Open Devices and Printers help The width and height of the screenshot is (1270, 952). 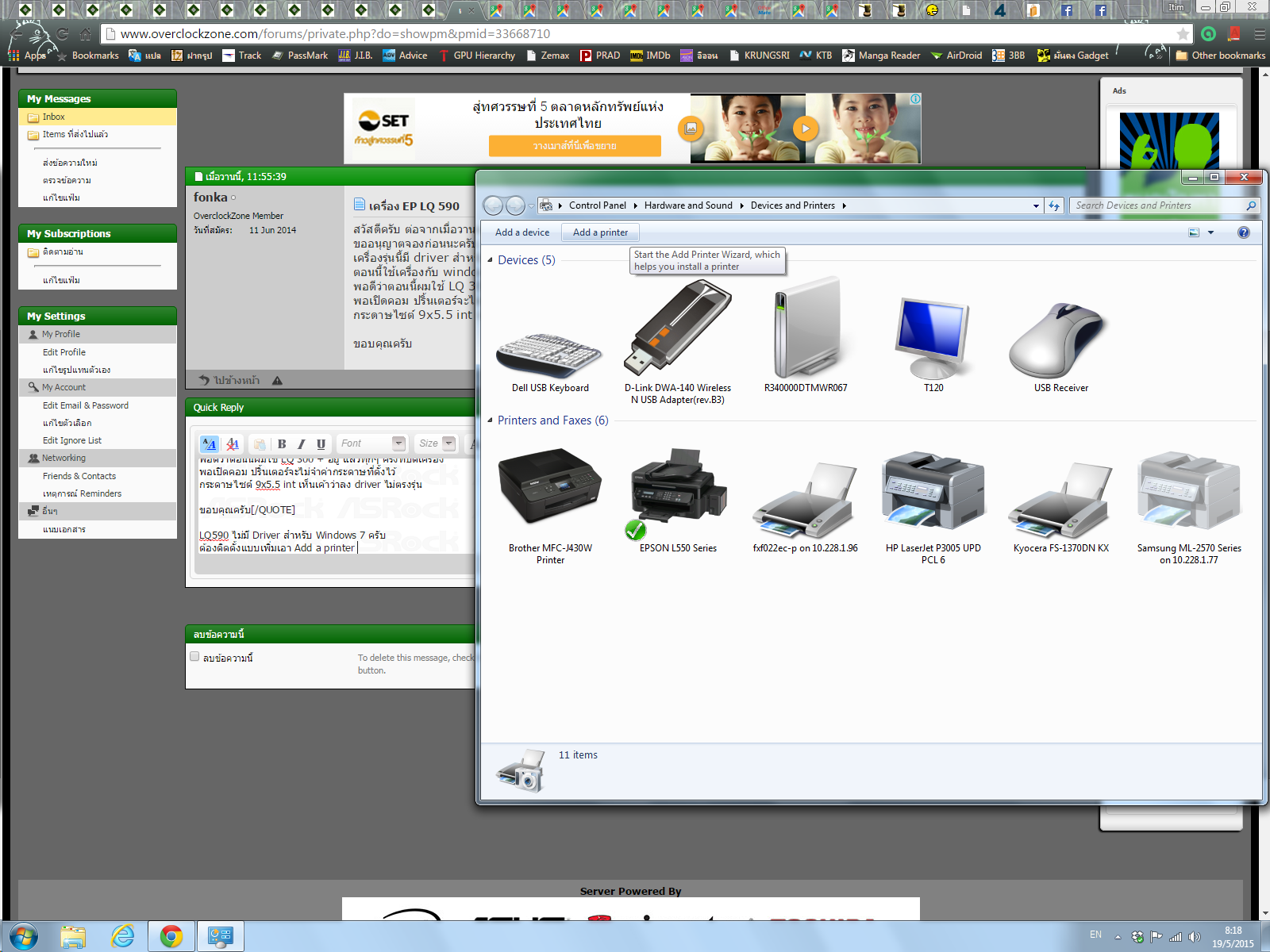point(1244,232)
